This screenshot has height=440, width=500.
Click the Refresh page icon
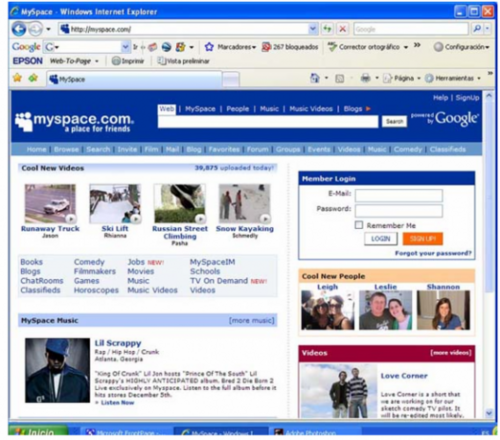pos(327,29)
